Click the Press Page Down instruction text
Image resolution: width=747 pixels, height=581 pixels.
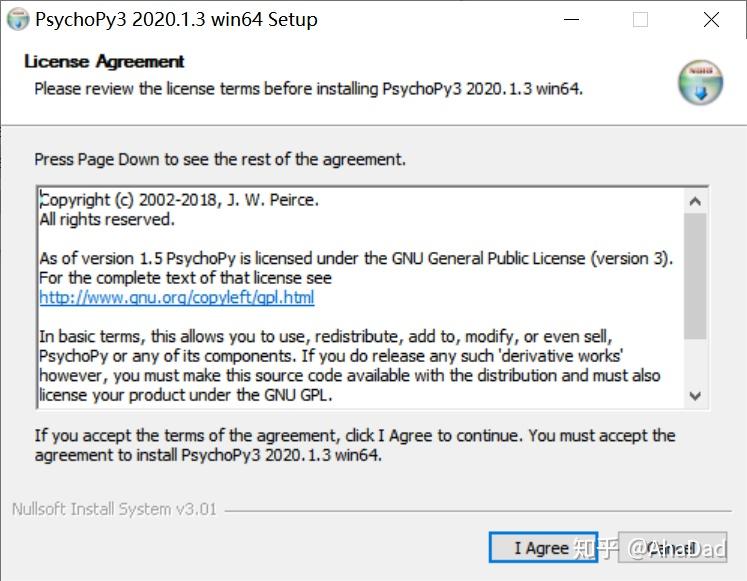[220, 159]
